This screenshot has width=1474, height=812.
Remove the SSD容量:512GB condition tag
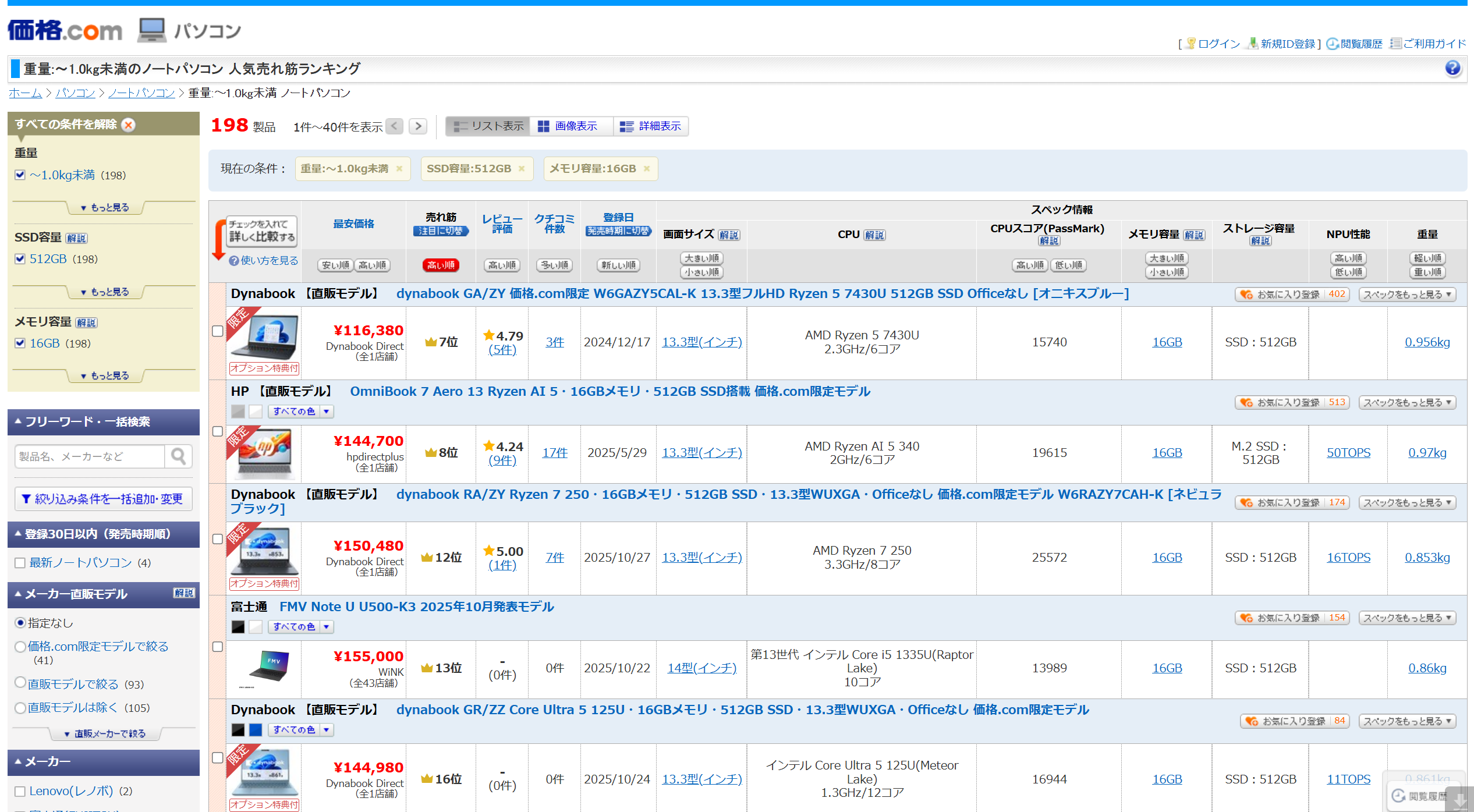(x=522, y=169)
